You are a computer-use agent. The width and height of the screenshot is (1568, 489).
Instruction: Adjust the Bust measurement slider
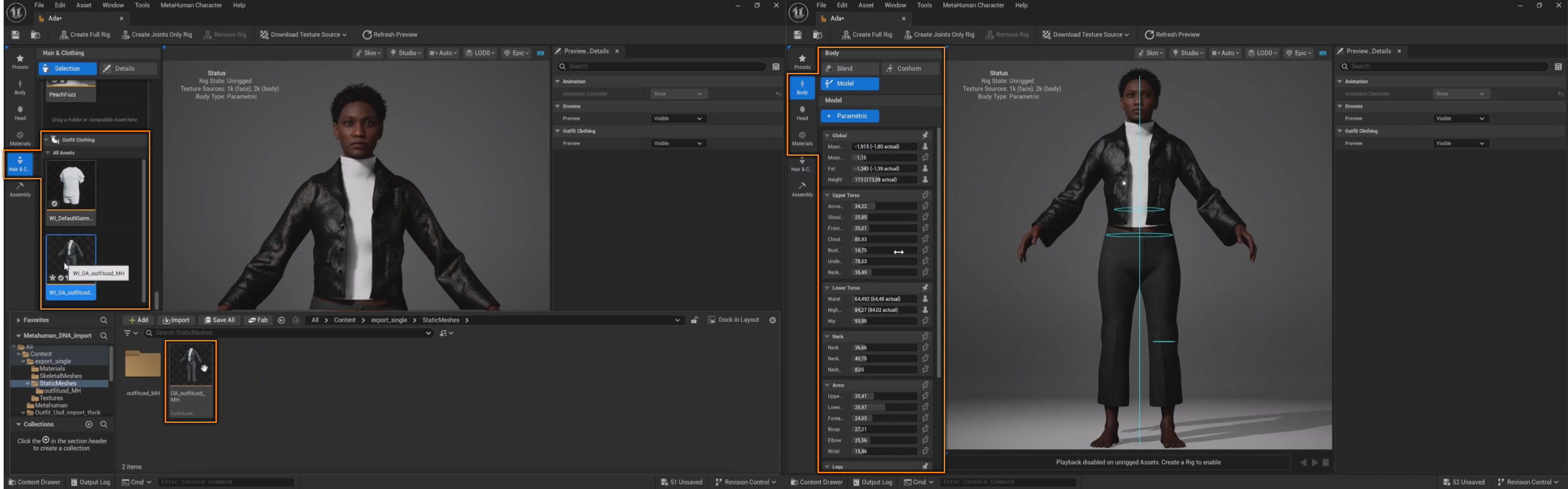point(884,250)
